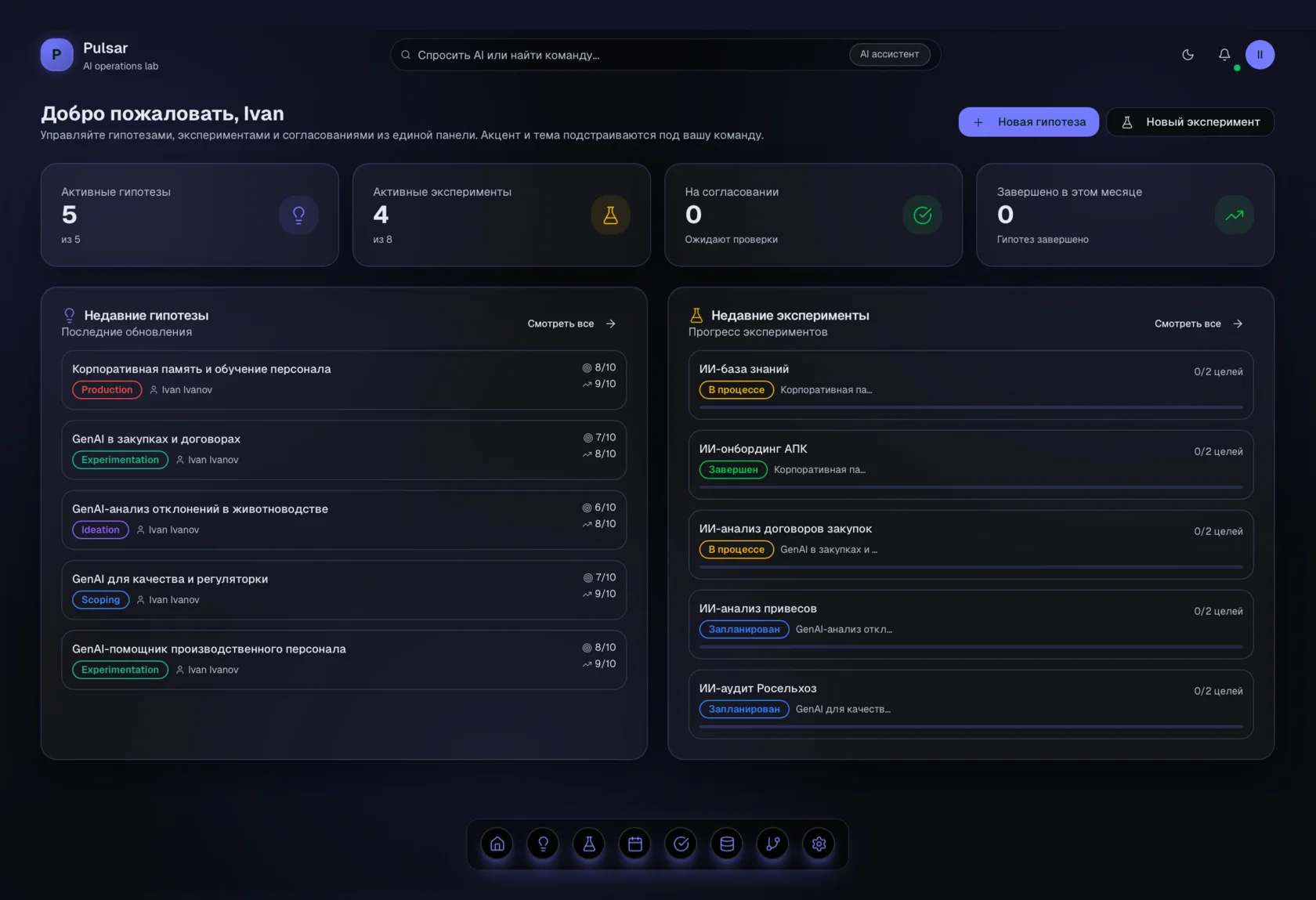Click 0/2 целей on ИИ-анализ привесов

coord(1218,611)
